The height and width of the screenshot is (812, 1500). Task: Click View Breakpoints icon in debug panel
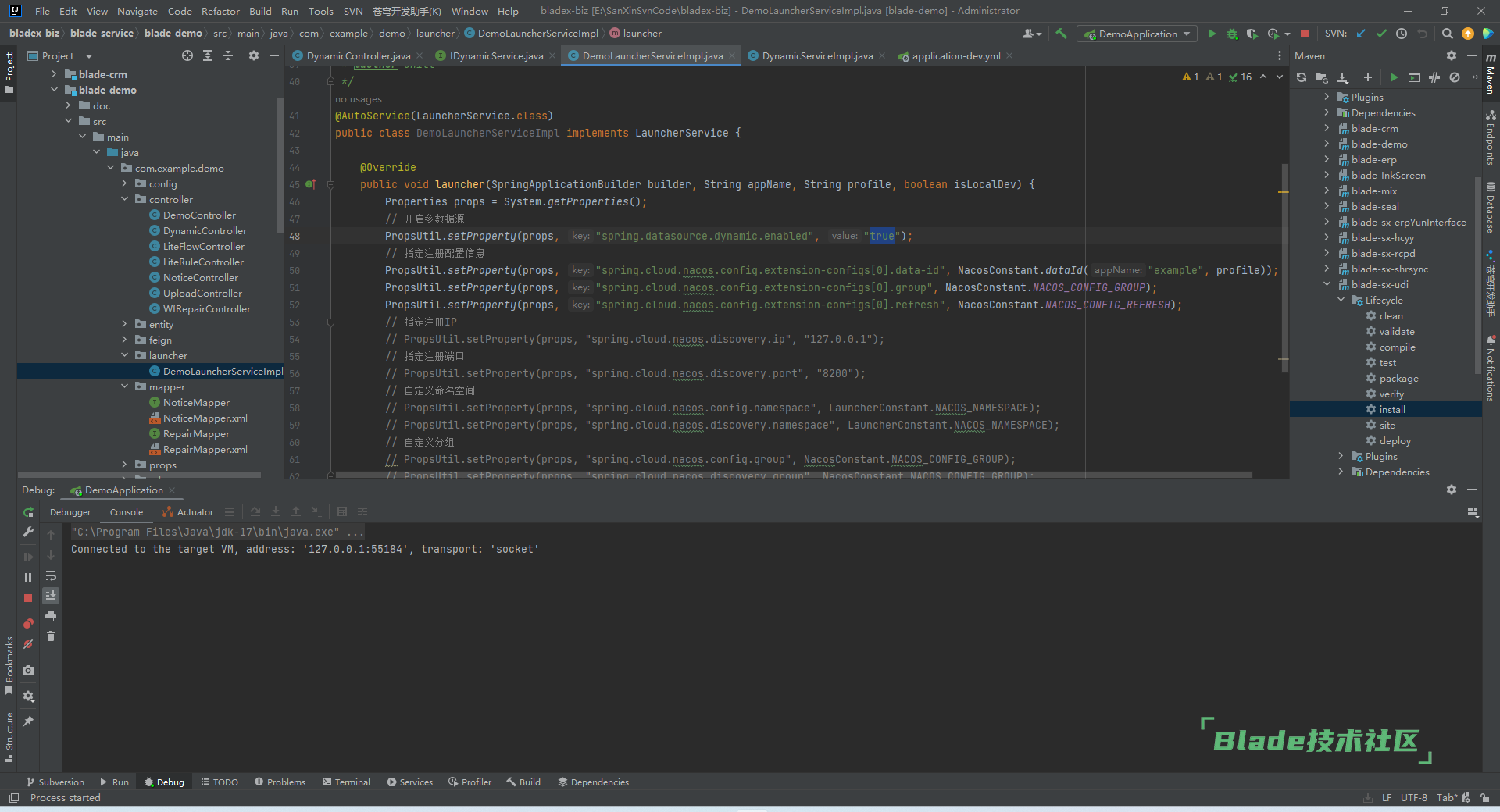(28, 623)
